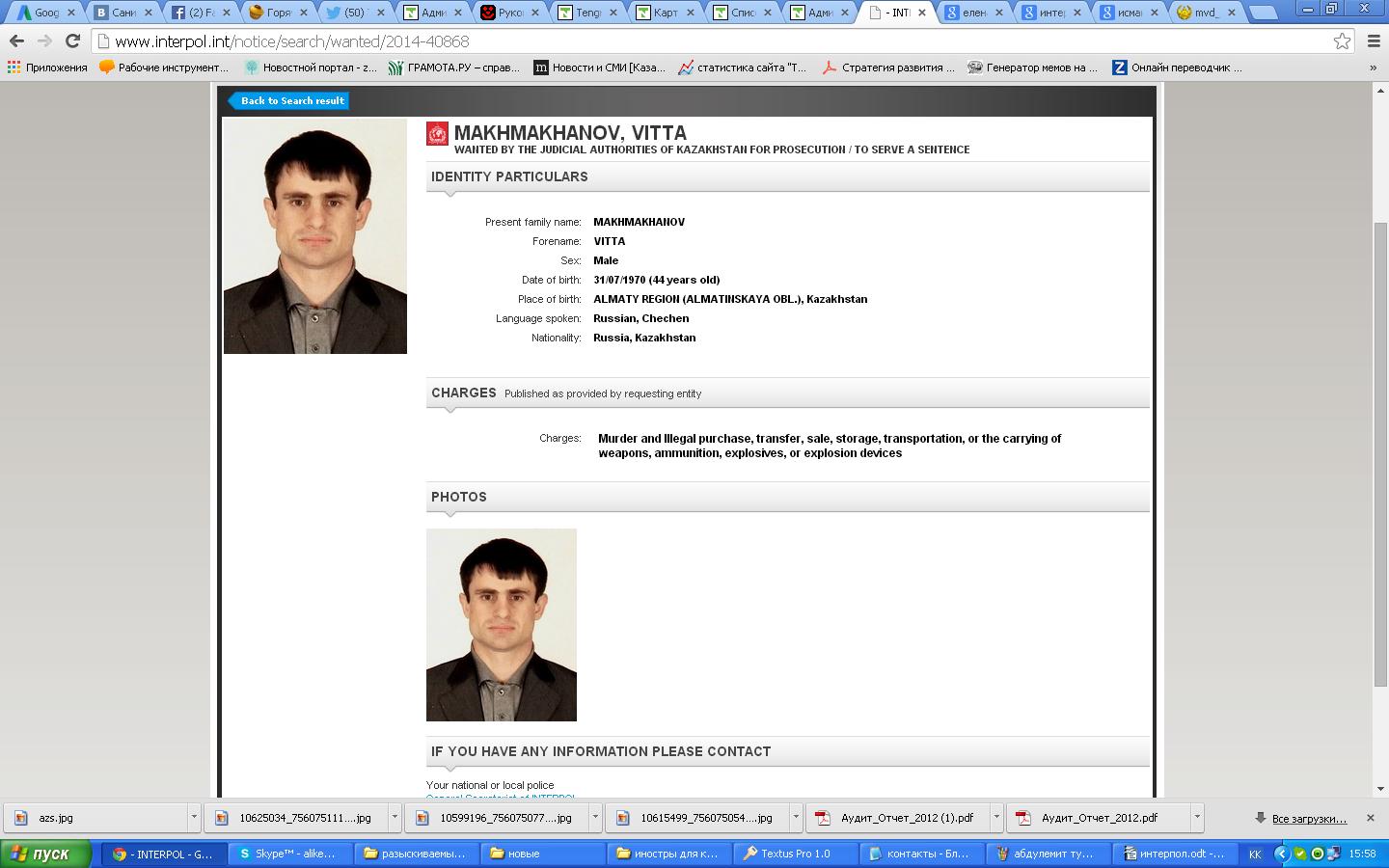The image size is (1389, 868).
Task: Open the Apps shortcut in the bookmarks bar
Action: 46,68
